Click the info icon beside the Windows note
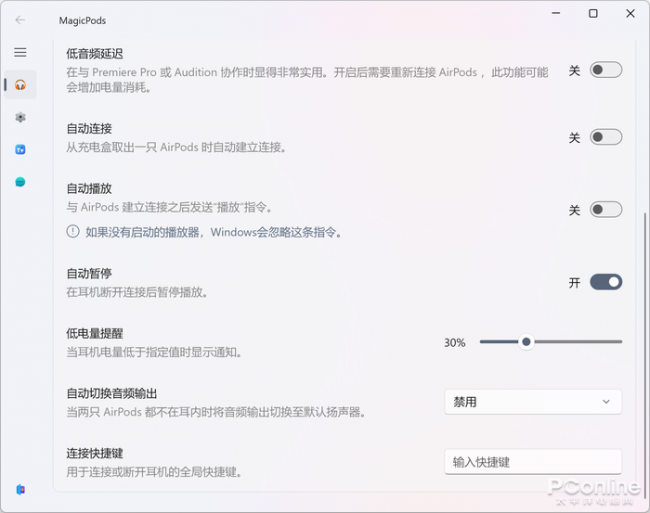This screenshot has width=650, height=513. click(73, 231)
